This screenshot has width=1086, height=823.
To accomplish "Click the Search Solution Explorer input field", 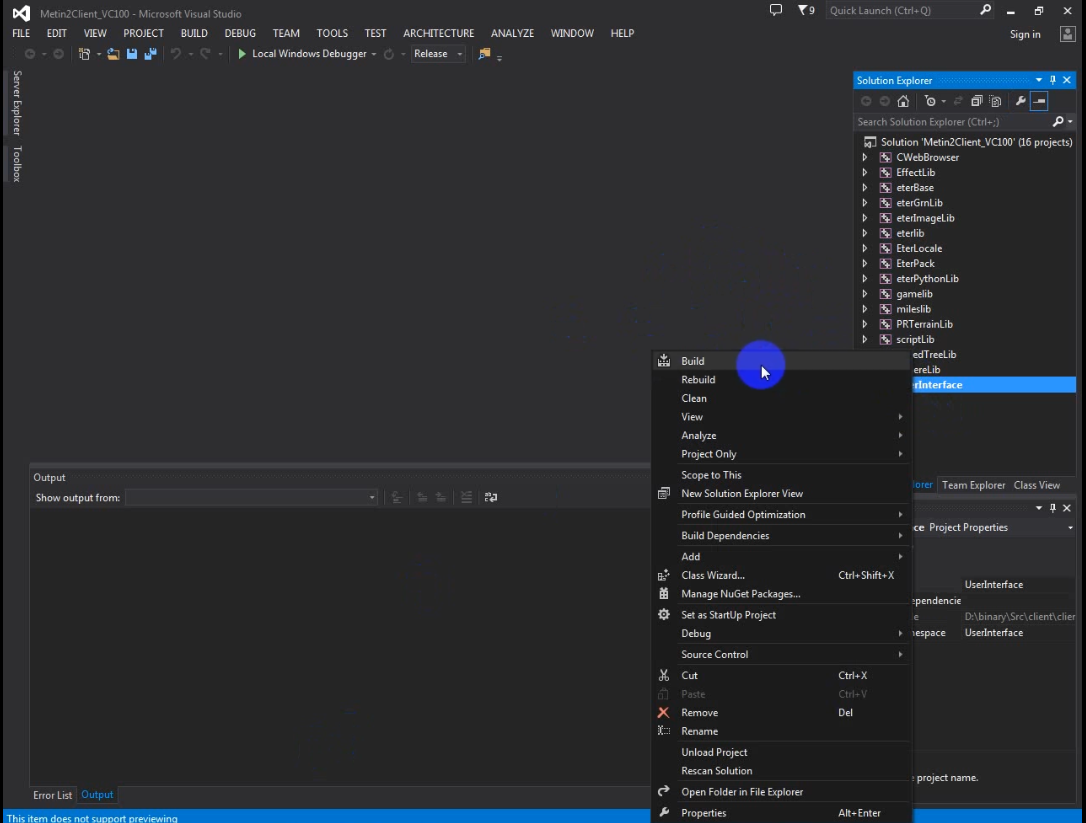I will pyautogui.click(x=952, y=122).
